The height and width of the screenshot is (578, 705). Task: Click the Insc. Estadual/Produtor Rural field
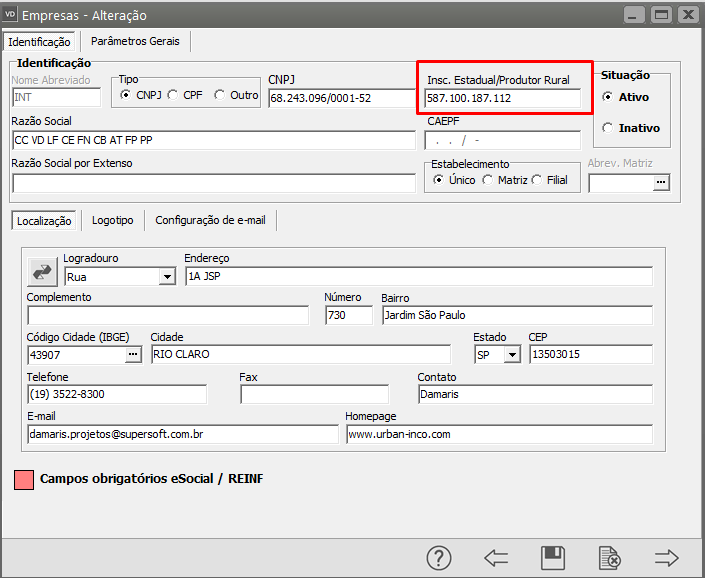(x=502, y=99)
